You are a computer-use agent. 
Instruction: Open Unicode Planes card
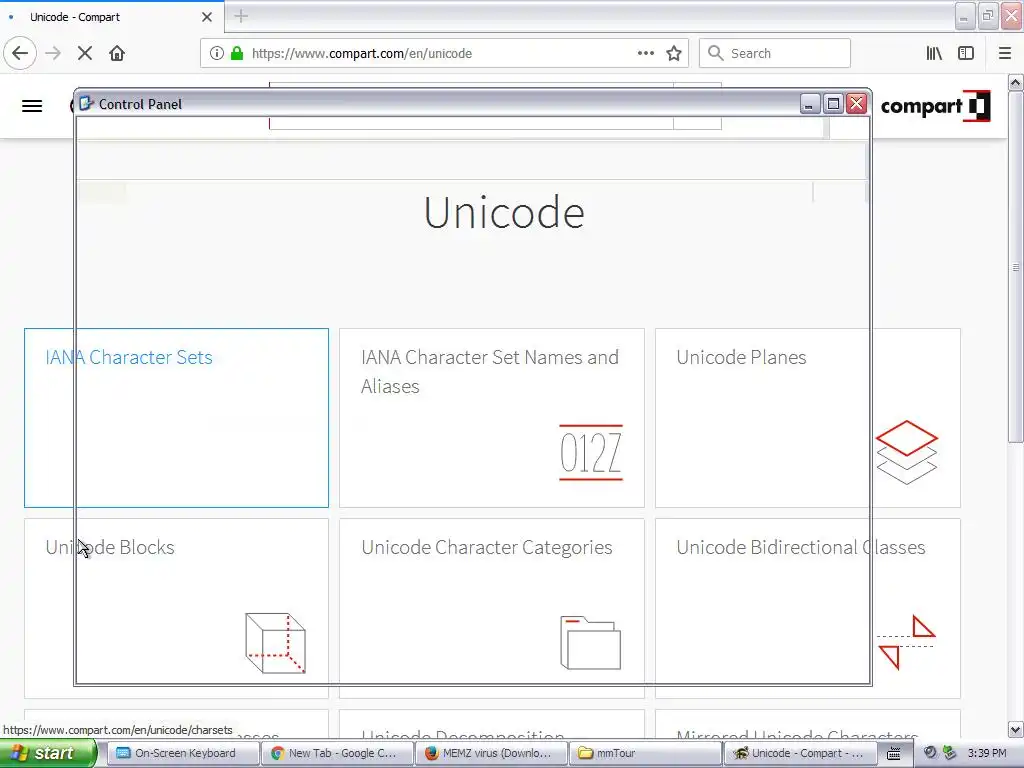807,418
